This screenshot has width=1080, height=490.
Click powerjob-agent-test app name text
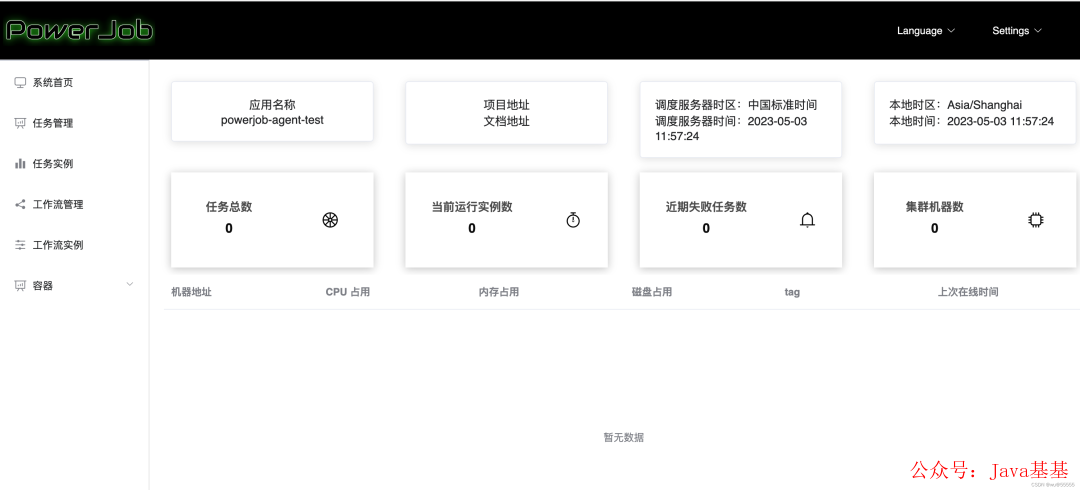(x=272, y=121)
